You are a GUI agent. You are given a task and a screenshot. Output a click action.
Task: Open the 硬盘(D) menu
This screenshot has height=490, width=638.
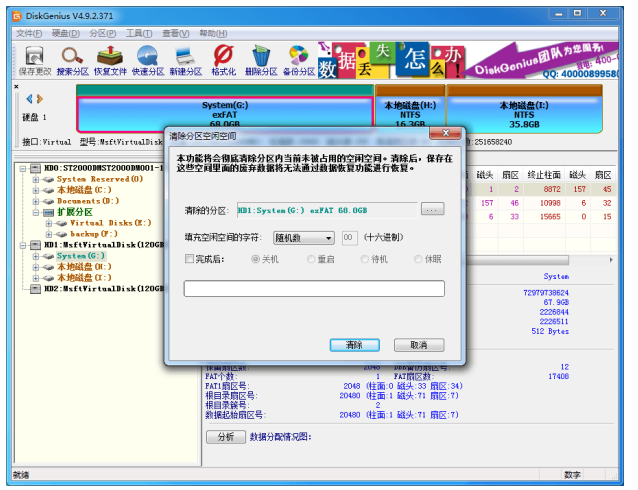tap(66, 33)
